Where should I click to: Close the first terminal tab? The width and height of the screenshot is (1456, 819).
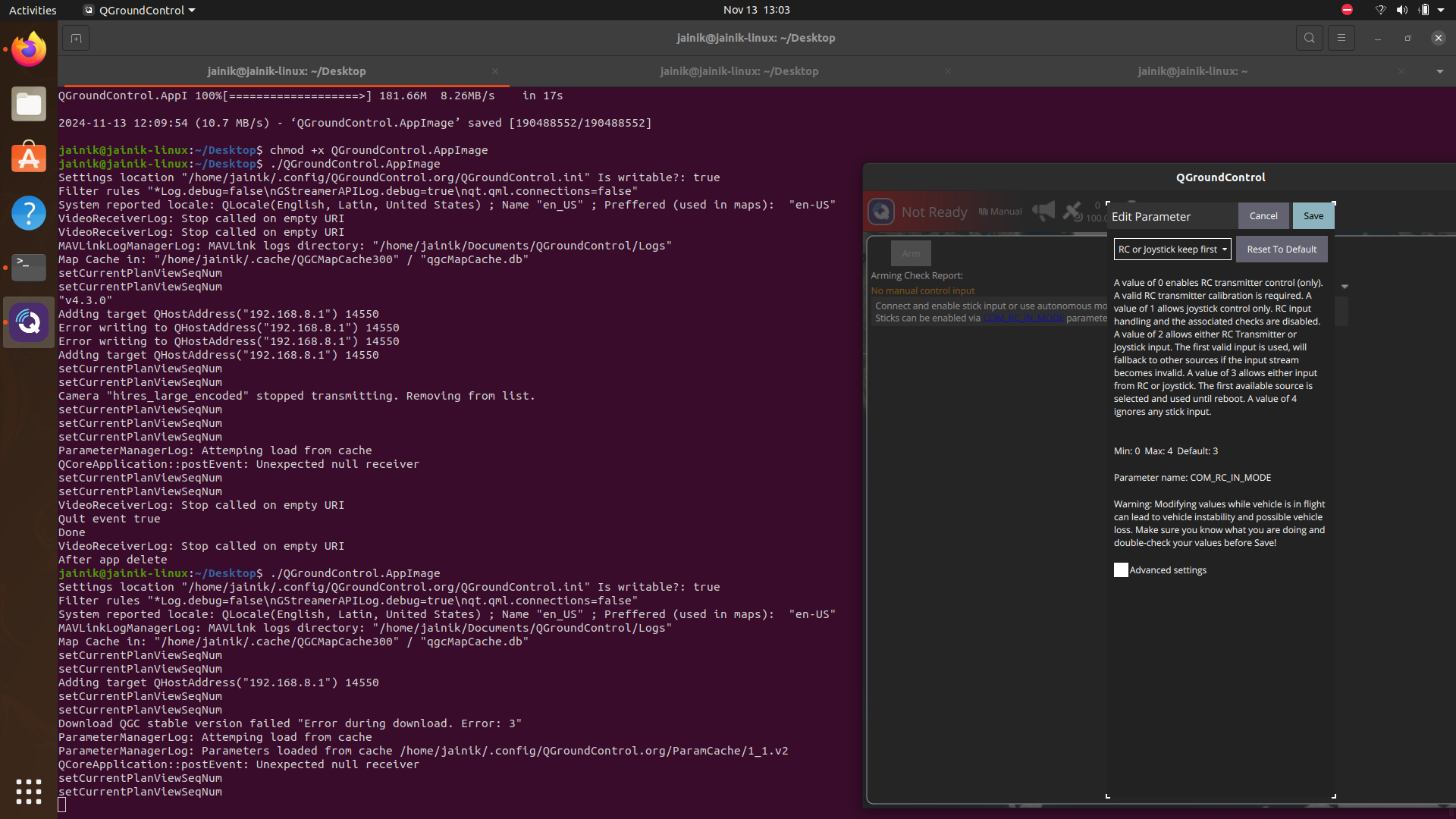495,71
